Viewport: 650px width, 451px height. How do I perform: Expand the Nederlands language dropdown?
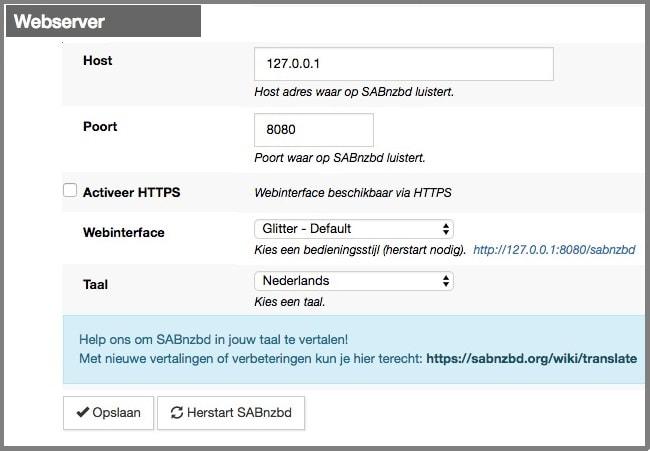coord(353,281)
